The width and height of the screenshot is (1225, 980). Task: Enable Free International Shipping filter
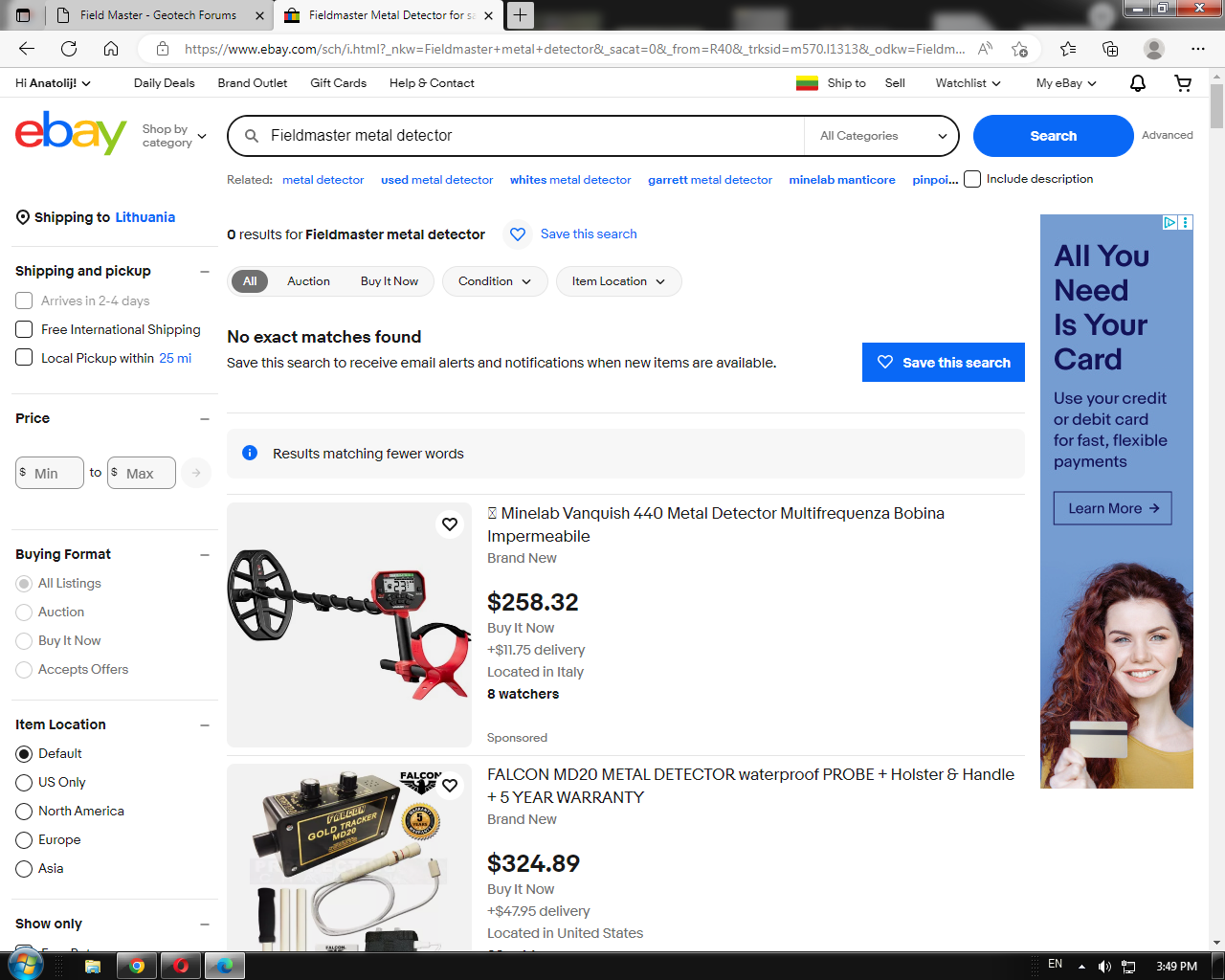coord(24,329)
